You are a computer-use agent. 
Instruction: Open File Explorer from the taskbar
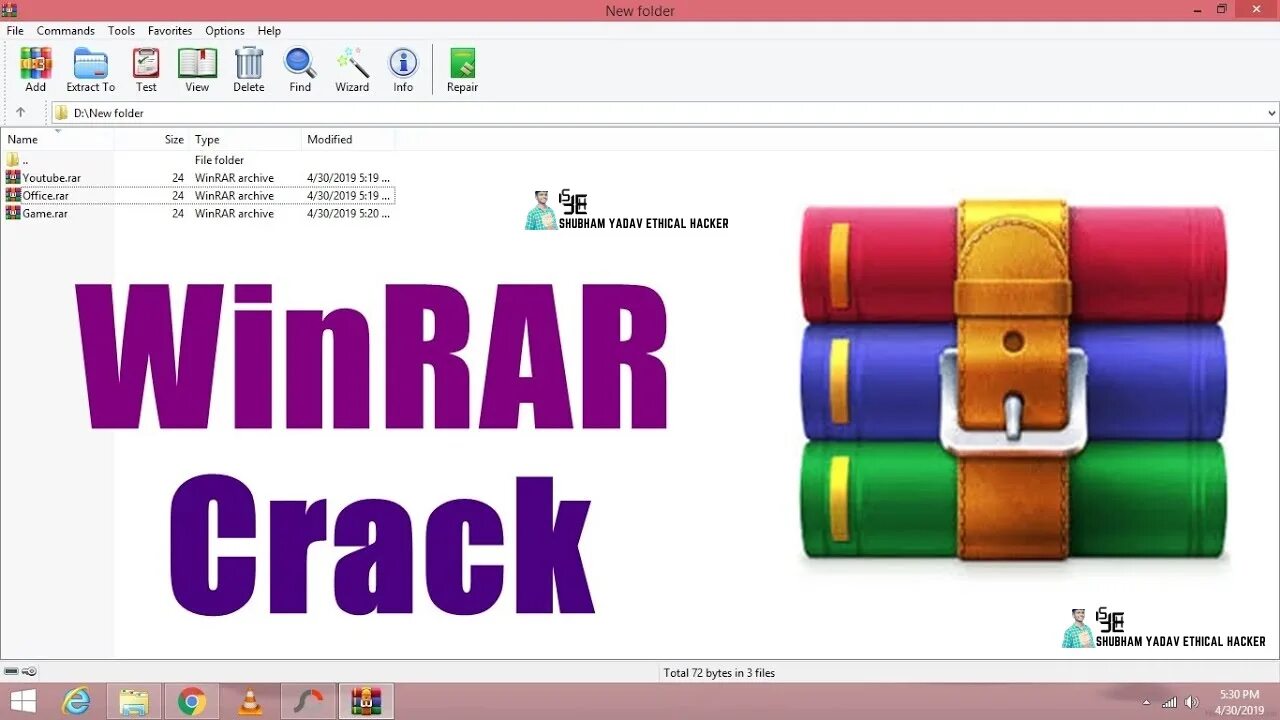point(134,702)
